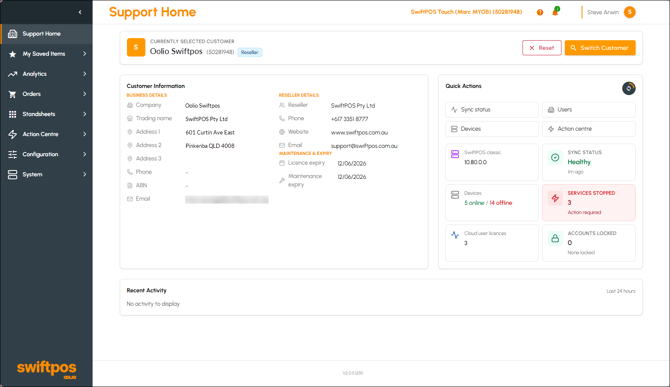Viewport: 670px width, 387px height.
Task: Click the www.swiftpos.com.au website text
Action: pyautogui.click(x=359, y=132)
